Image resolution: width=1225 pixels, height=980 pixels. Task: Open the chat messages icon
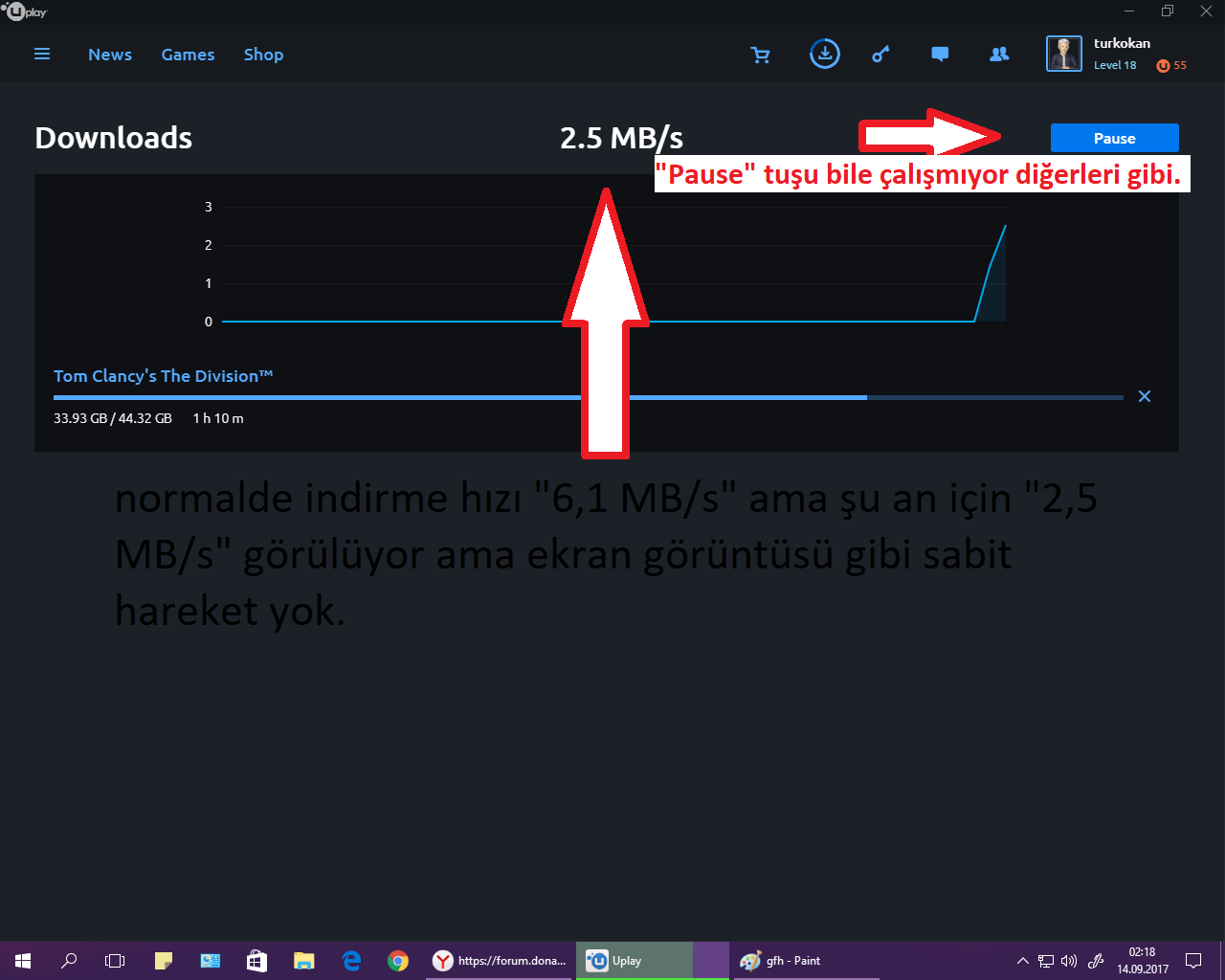point(940,55)
